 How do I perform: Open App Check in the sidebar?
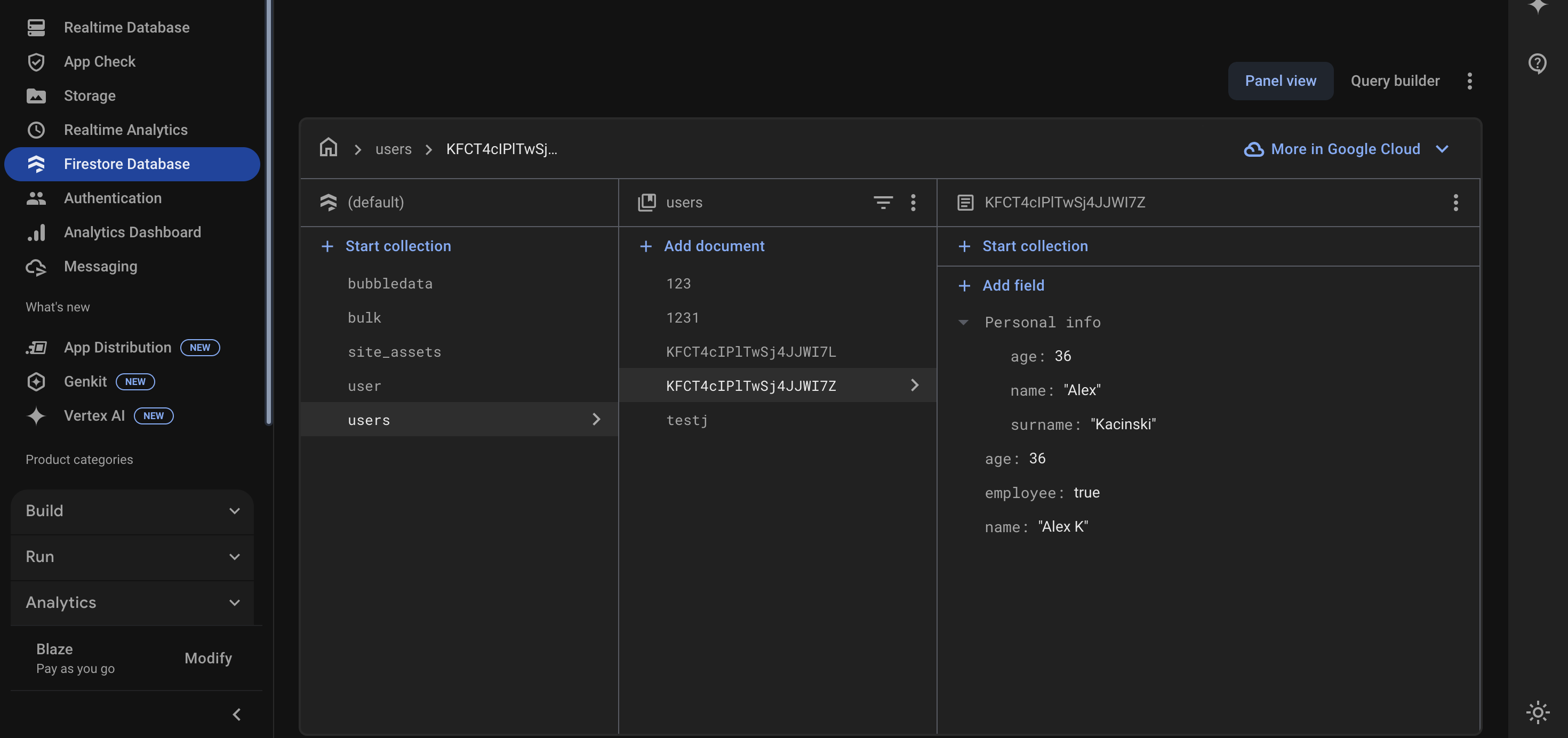coord(99,61)
